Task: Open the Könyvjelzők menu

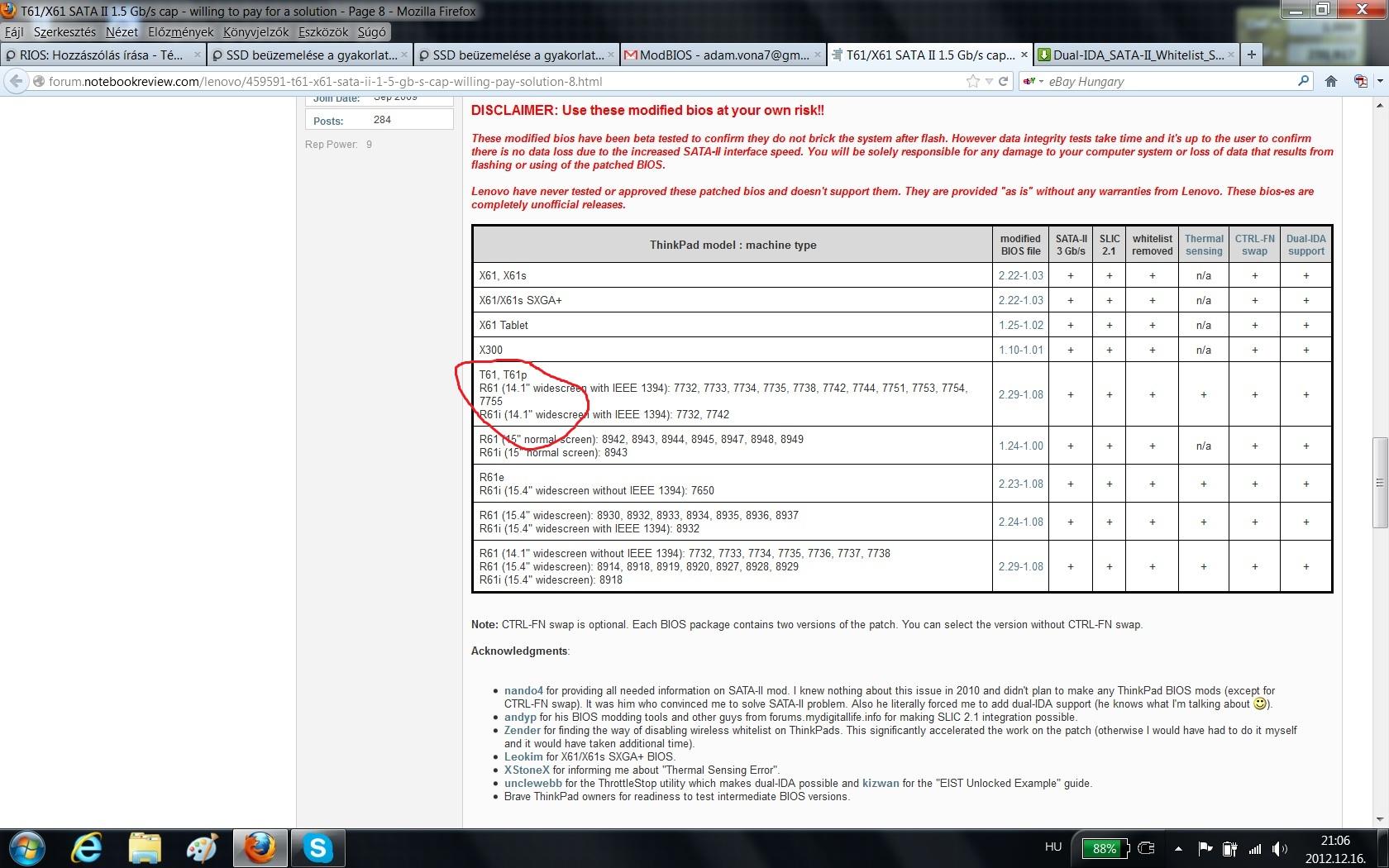Action: 256,32
